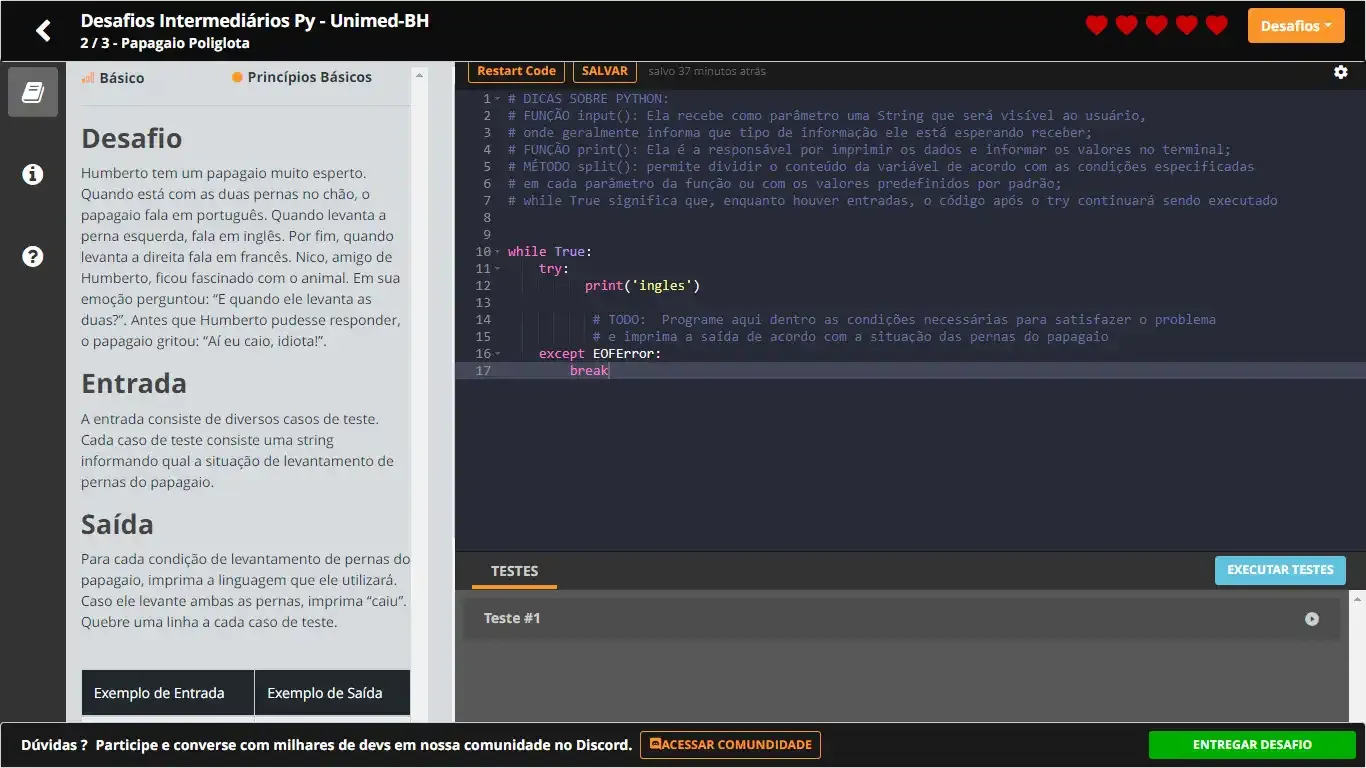Switch to the TESTES tab
The height and width of the screenshot is (768, 1366).
point(514,571)
